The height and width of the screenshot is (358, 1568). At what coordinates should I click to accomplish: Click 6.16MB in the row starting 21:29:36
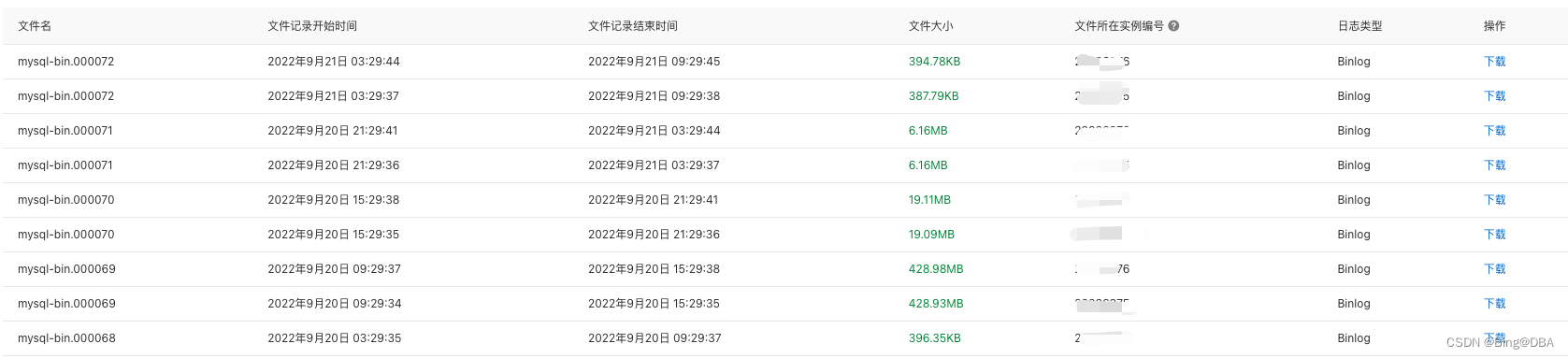[928, 165]
